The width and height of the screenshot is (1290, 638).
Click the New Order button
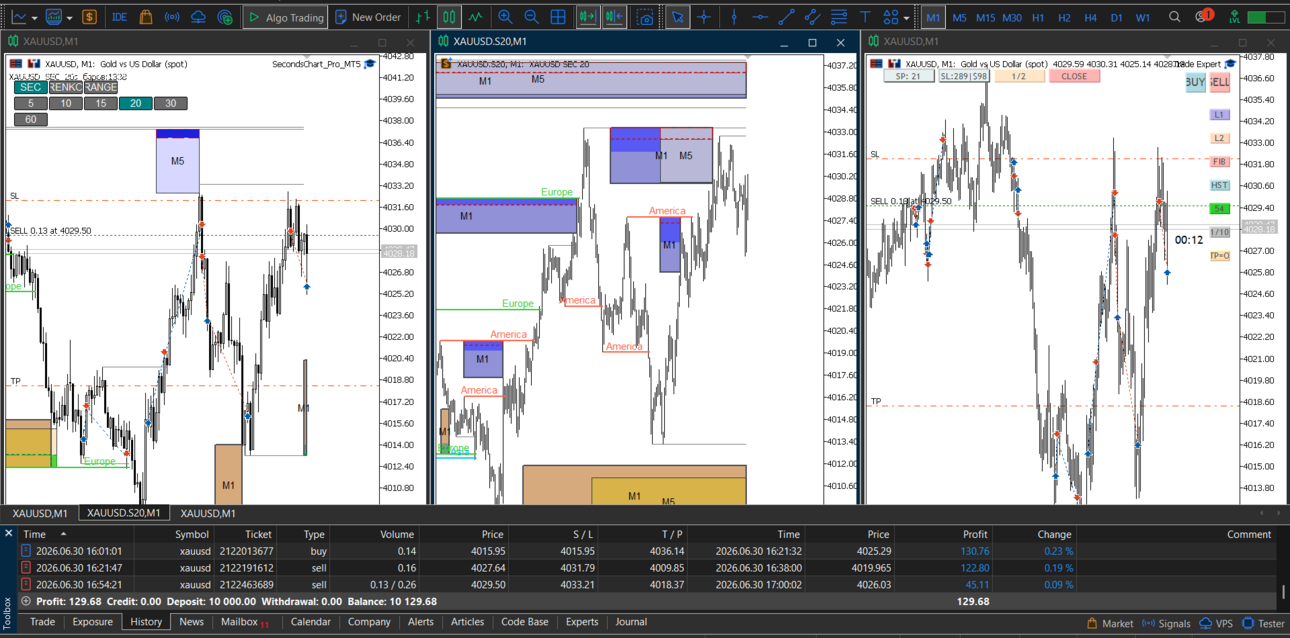click(x=367, y=17)
